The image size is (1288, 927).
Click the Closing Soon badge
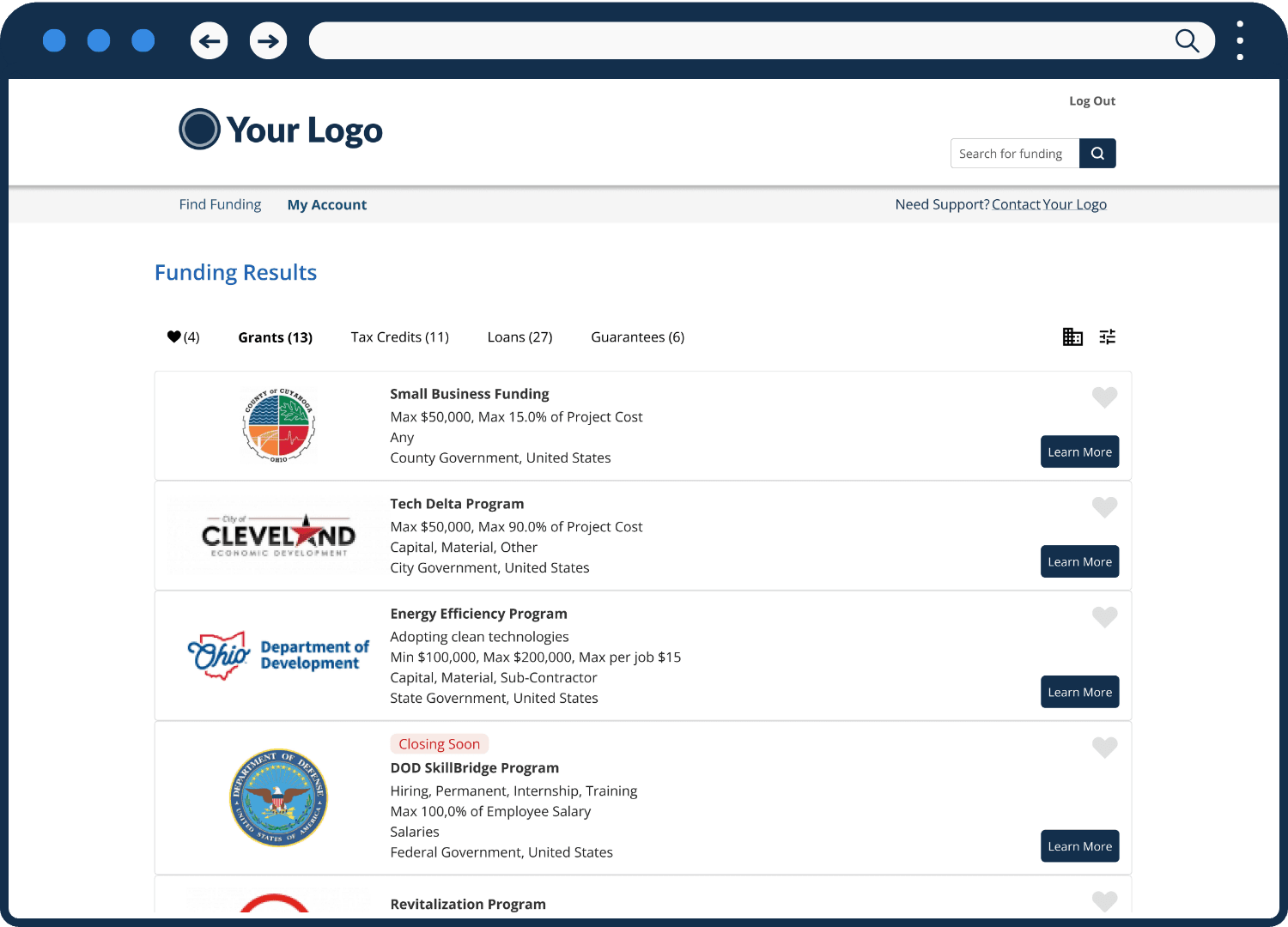(x=439, y=743)
